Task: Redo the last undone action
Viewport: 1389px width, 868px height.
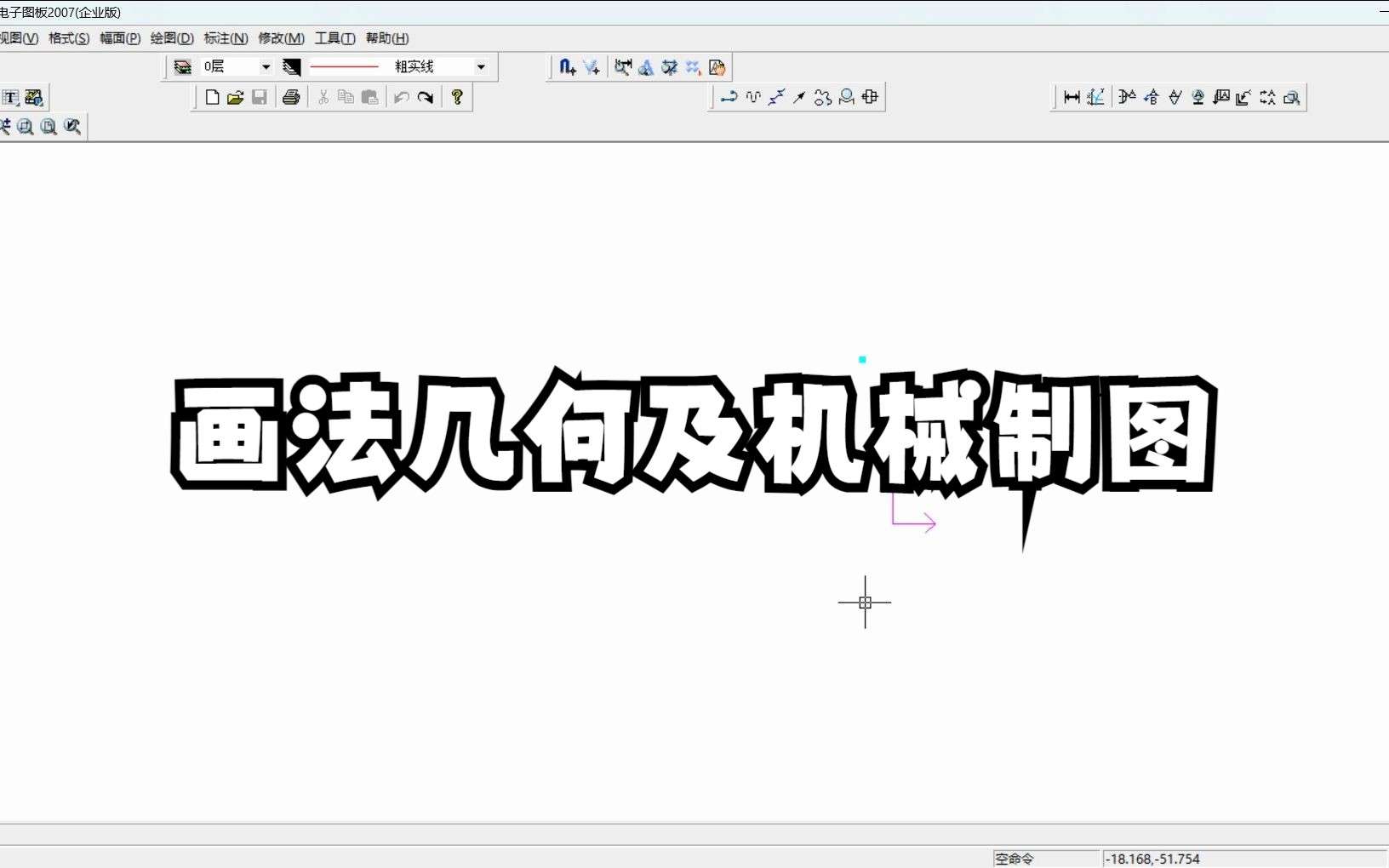Action: [x=426, y=97]
